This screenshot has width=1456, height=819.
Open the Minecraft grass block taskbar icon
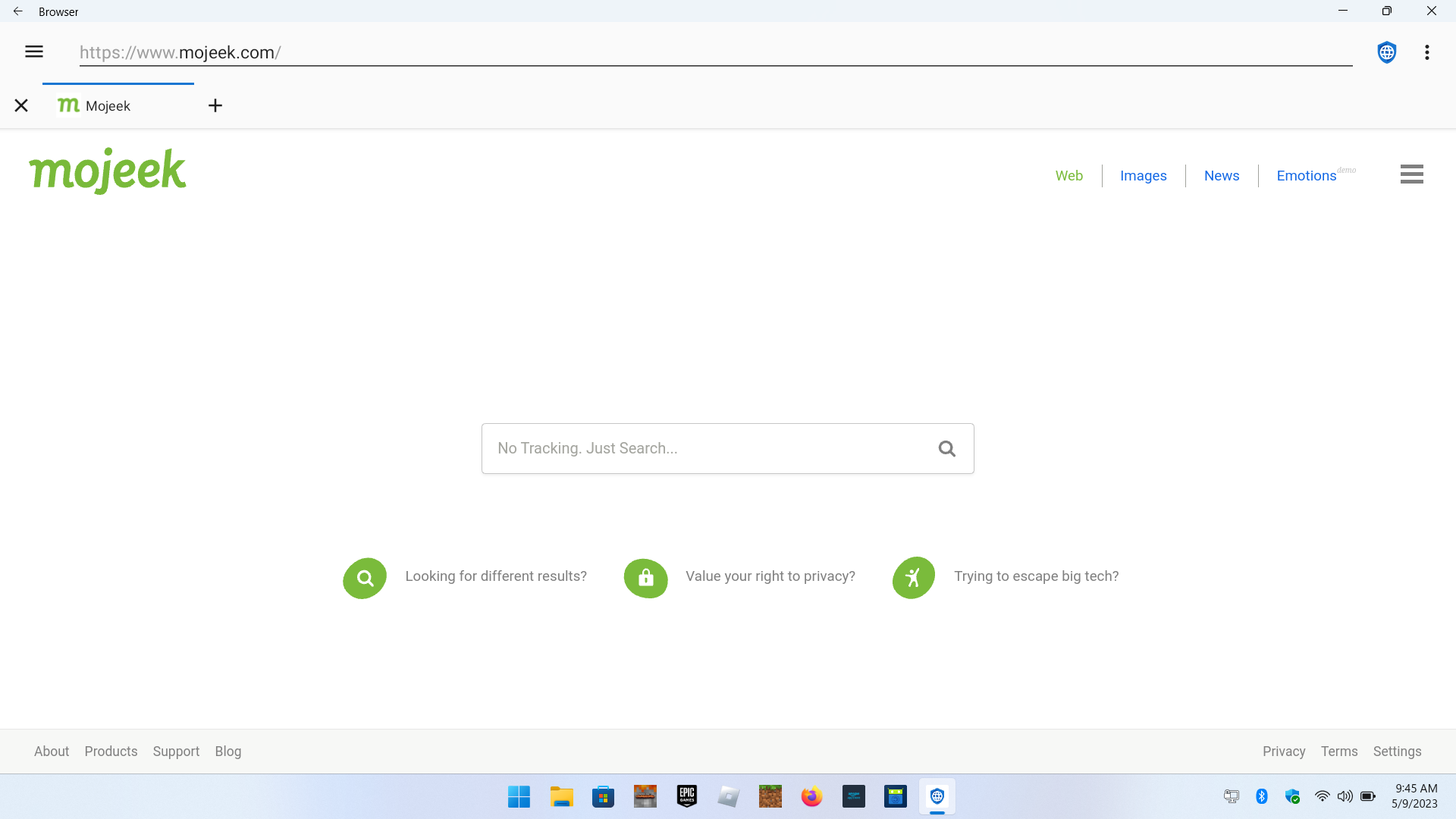(x=770, y=796)
